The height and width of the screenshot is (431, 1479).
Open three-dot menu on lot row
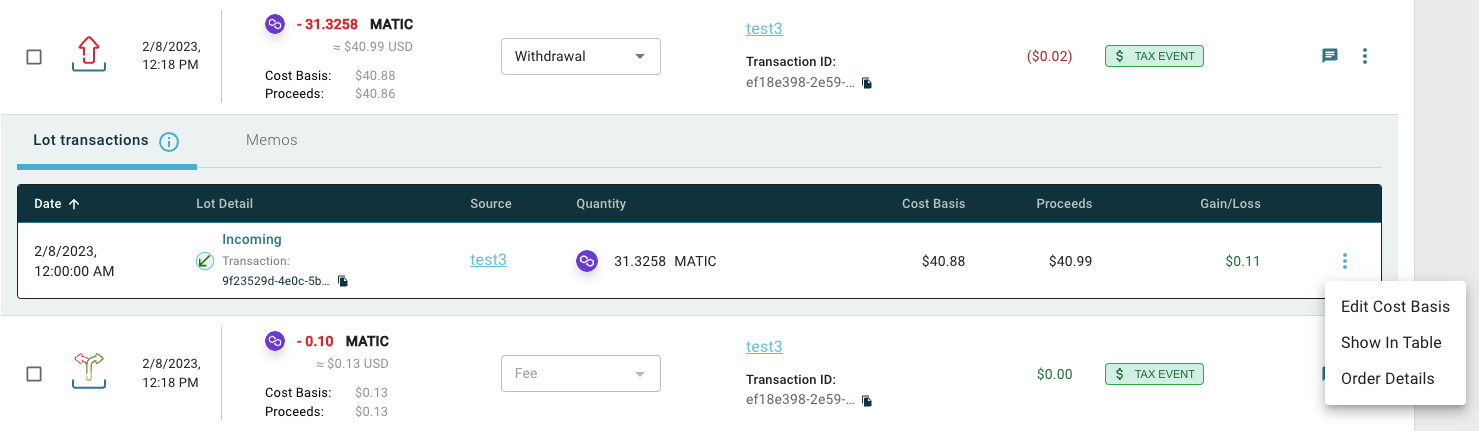[x=1345, y=261]
